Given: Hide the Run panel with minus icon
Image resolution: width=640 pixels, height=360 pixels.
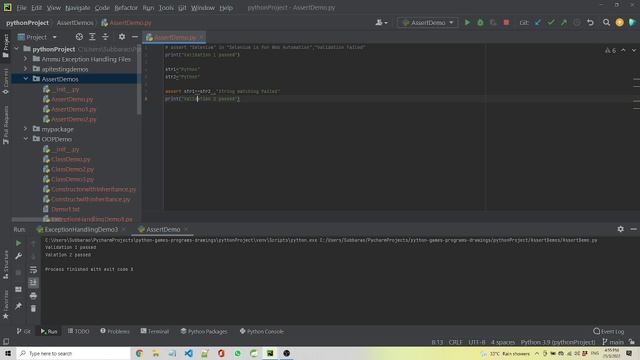Looking at the screenshot, I should coord(633,229).
